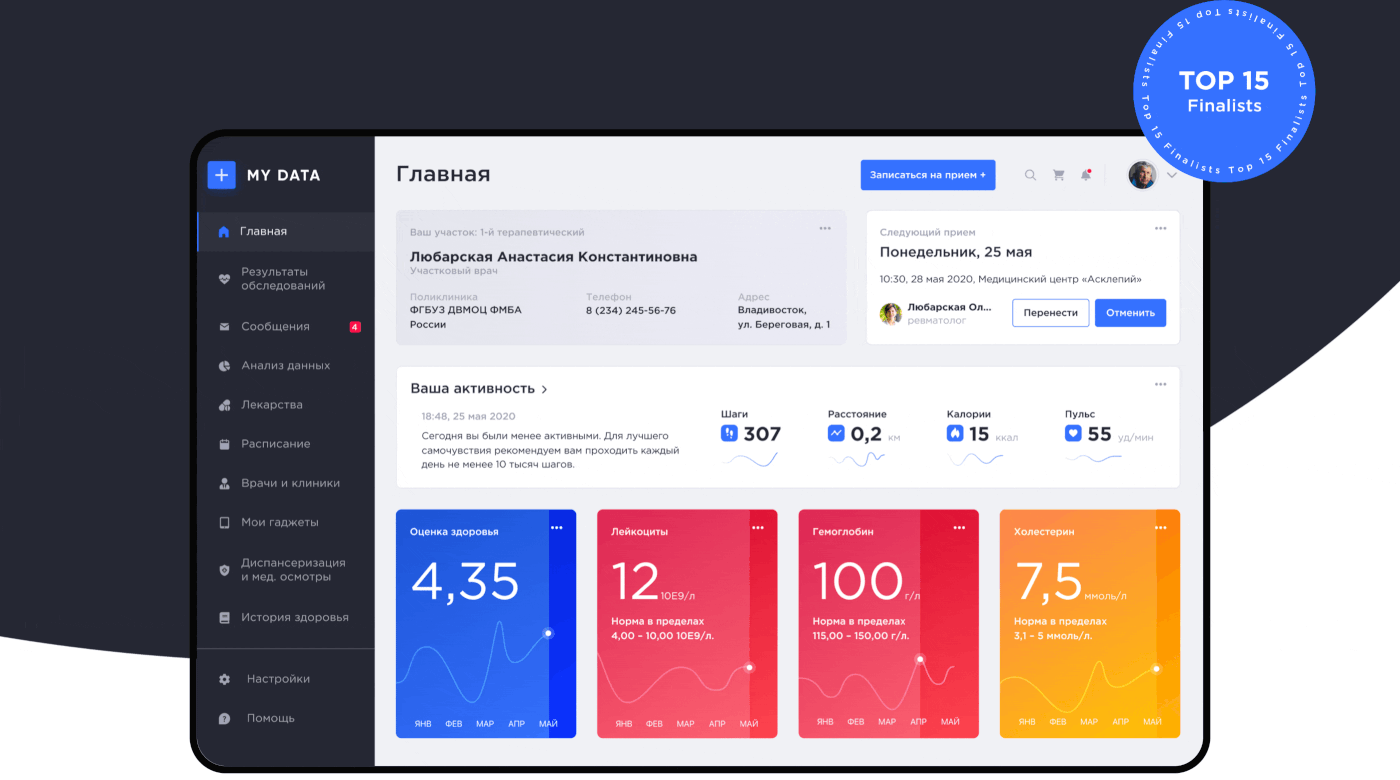Click the shield icon beside Диспансеризация
The image size is (1400, 780).
[x=224, y=570]
